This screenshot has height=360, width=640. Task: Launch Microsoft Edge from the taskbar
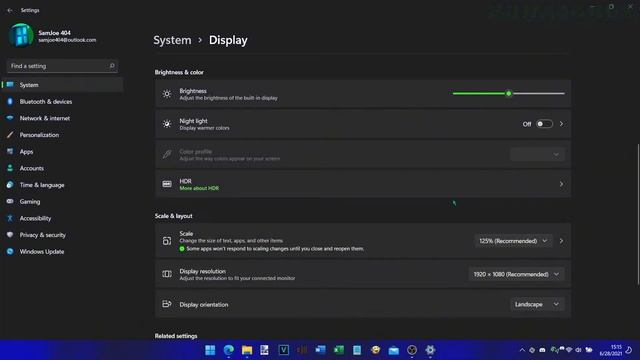pos(229,350)
